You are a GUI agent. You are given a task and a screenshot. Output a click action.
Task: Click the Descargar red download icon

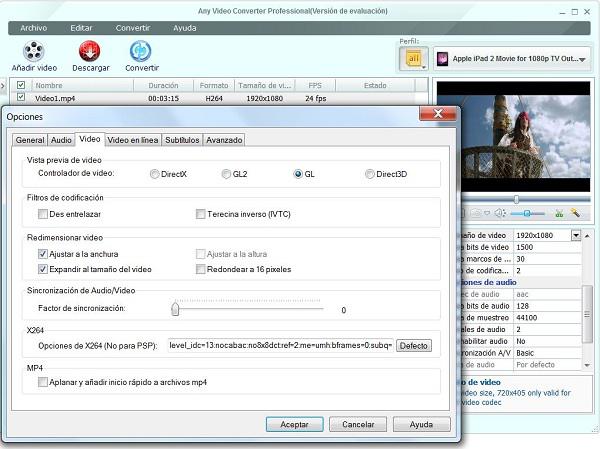click(90, 51)
